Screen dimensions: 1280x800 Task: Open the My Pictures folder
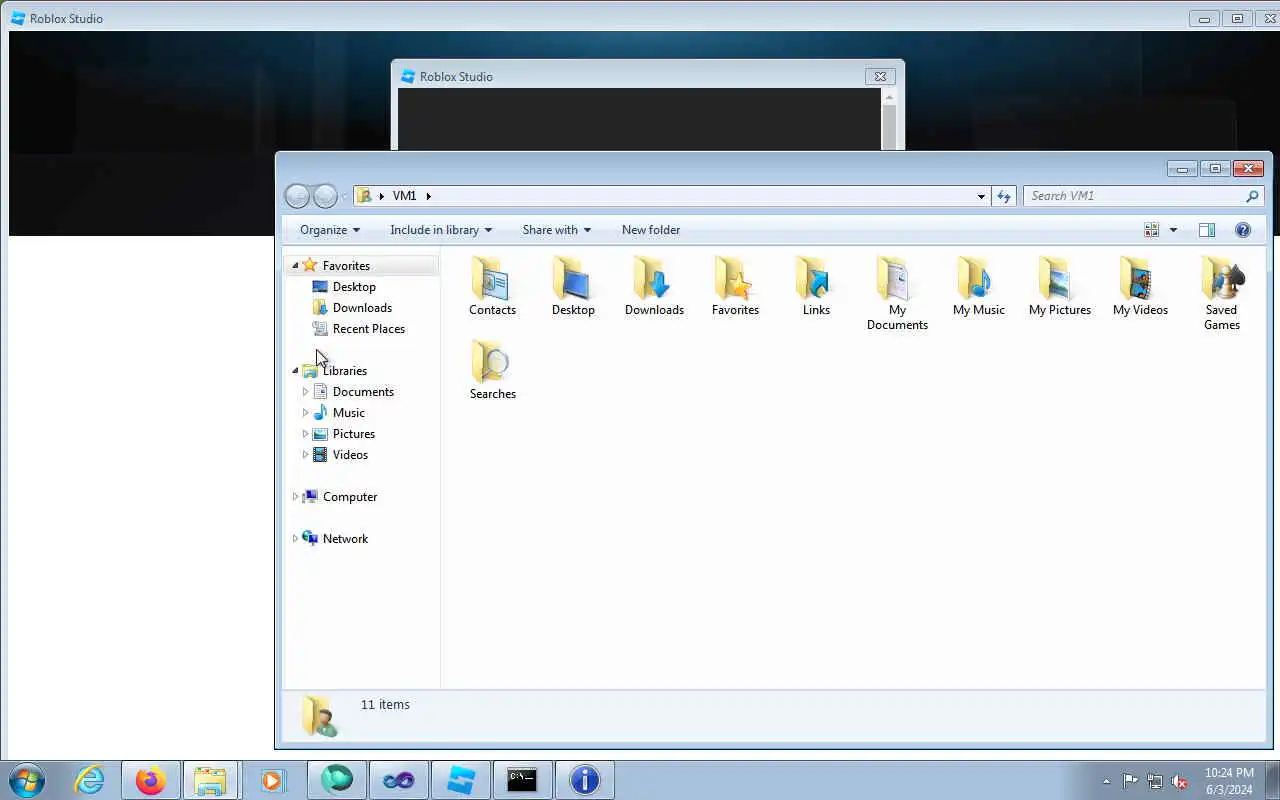(1059, 286)
